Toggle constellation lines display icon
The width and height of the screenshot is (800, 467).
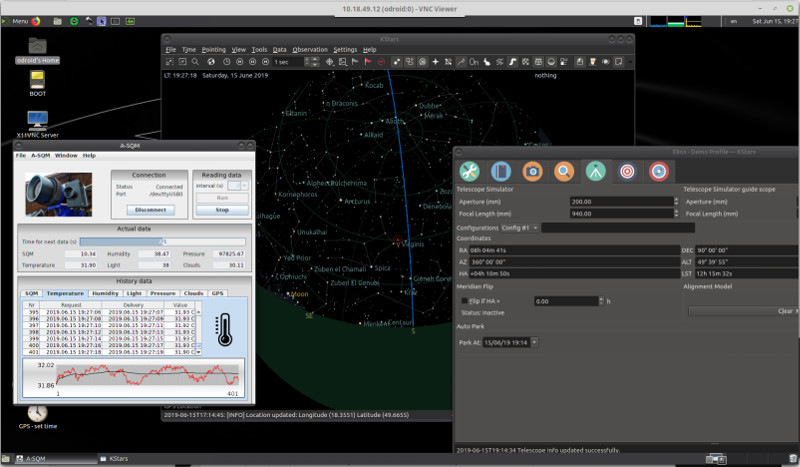(461, 62)
